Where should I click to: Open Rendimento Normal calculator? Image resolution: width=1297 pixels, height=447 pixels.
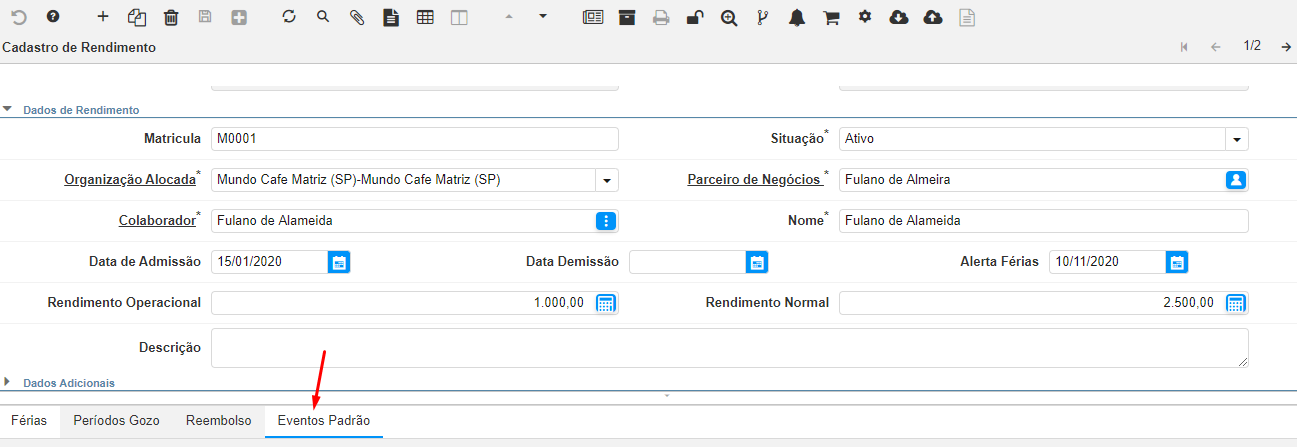click(x=1236, y=303)
